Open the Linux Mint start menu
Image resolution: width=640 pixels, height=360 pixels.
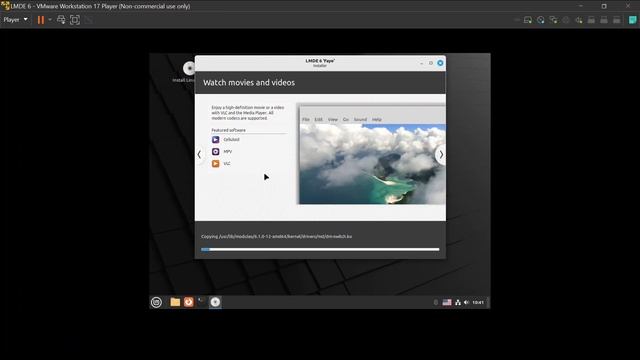coord(156,302)
